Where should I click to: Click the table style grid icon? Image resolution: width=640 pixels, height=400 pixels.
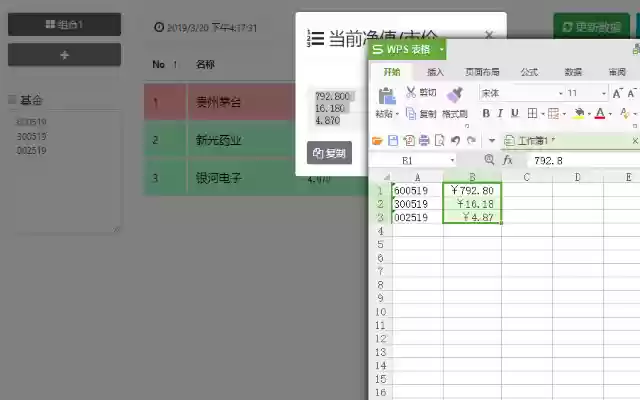click(553, 113)
